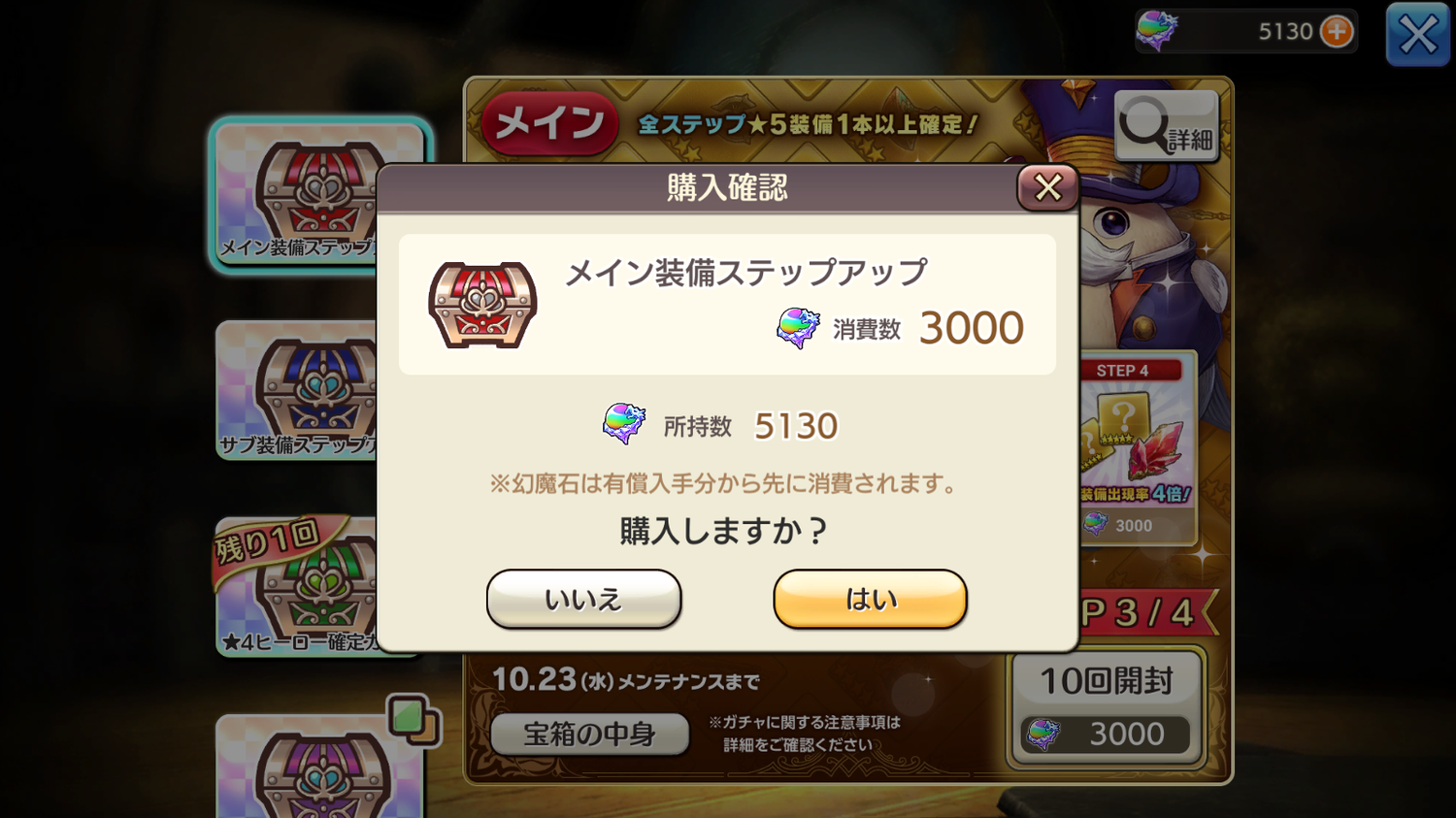1456x818 pixels.
Task: Confirm purchase with はい button
Action: click(x=870, y=599)
